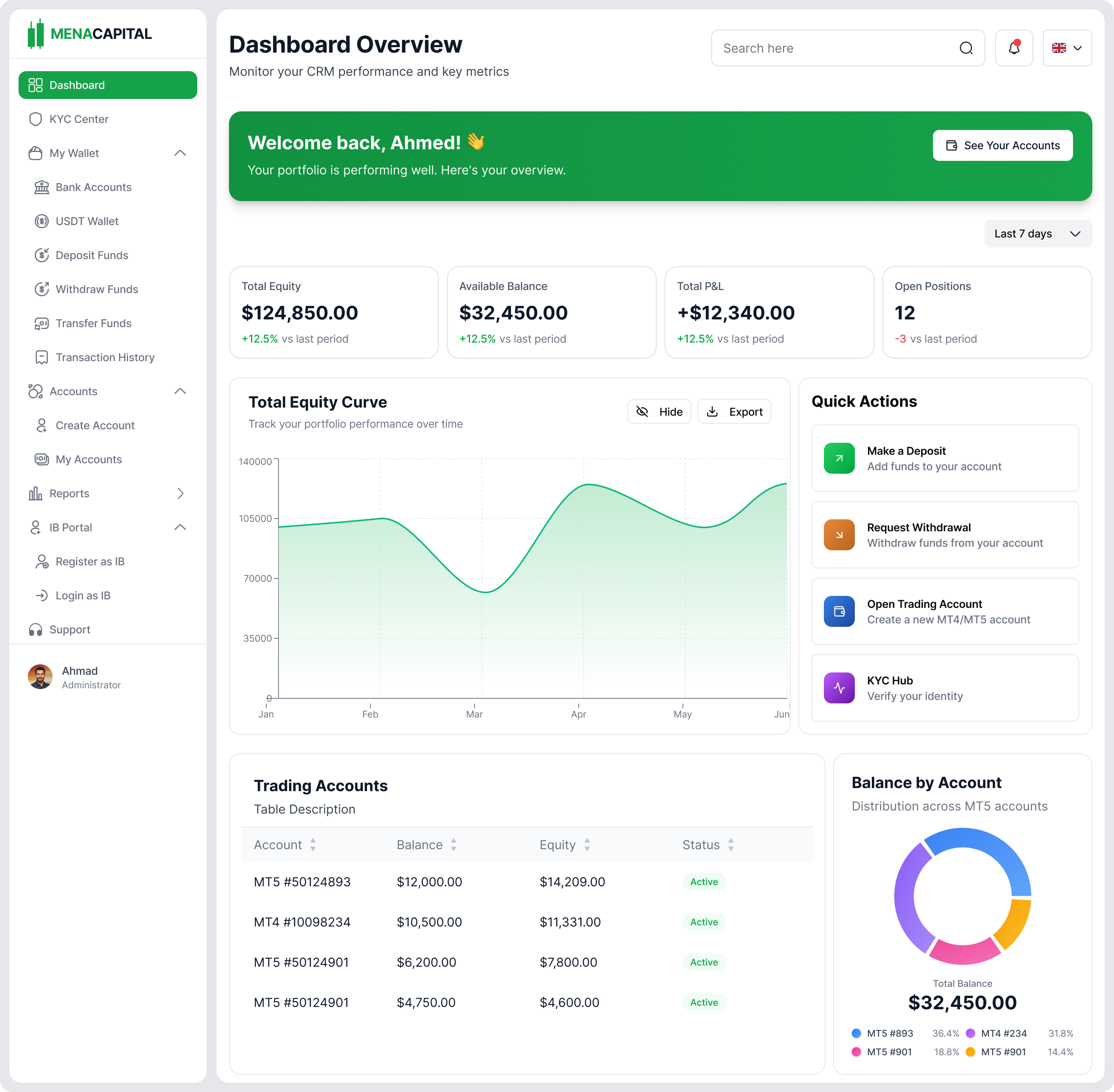This screenshot has height=1092, width=1114.
Task: Click the $4,750.00 balance cell
Action: click(426, 1002)
